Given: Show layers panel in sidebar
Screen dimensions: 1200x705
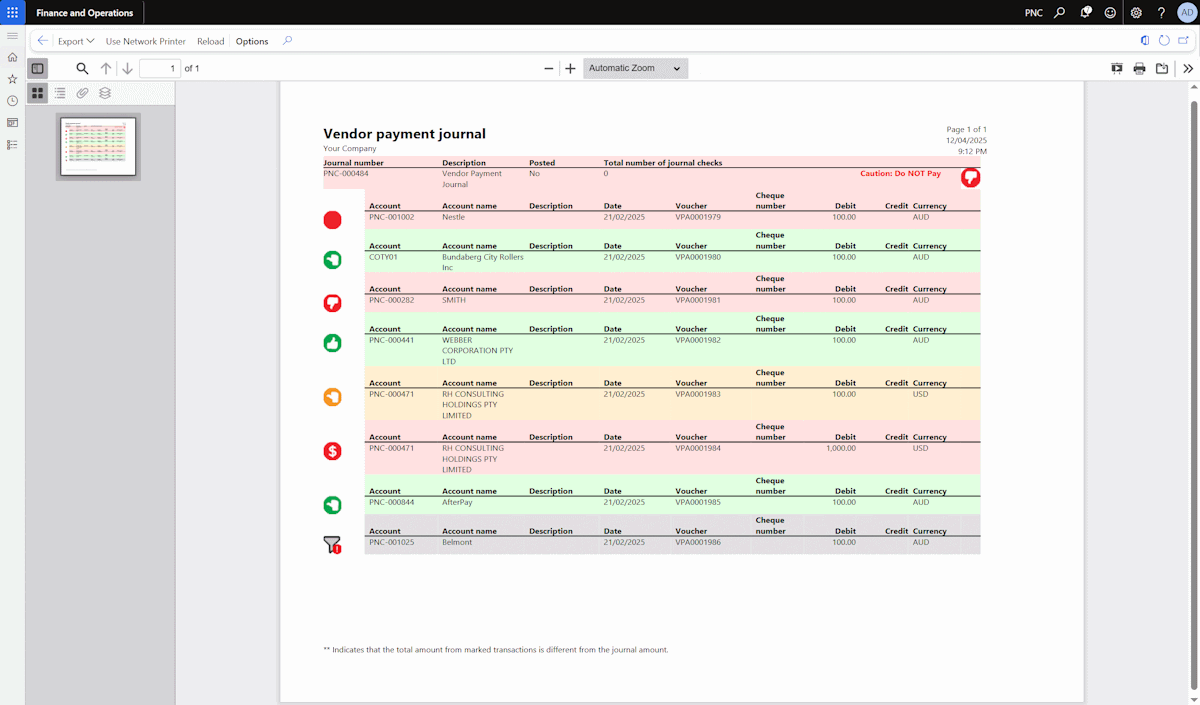Looking at the screenshot, I should tap(105, 93).
